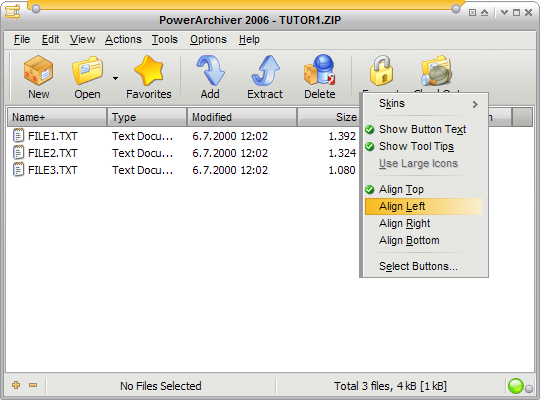Screen dimensions: 540x400
Task: Click the minus icon in status bar
Action: pyautogui.click(x=33, y=385)
